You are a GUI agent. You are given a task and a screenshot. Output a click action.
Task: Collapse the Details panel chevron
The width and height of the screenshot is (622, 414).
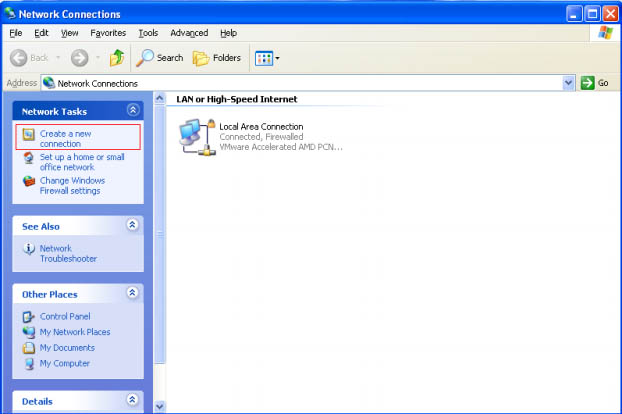[132, 399]
